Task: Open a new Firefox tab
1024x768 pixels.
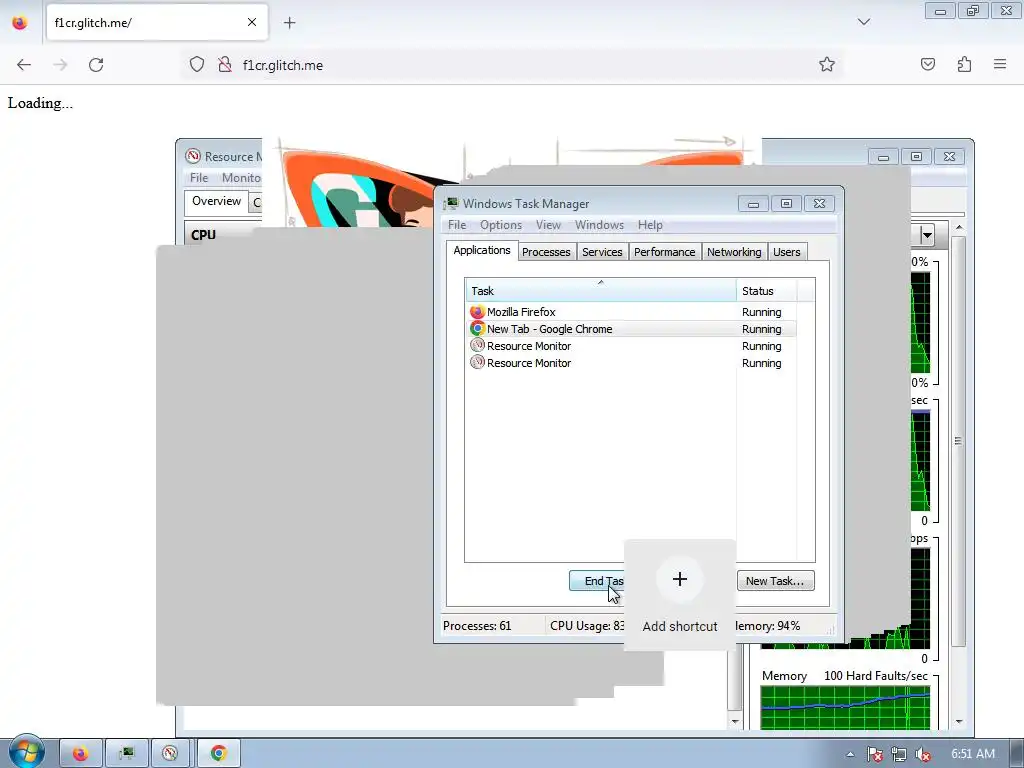Action: click(x=289, y=23)
